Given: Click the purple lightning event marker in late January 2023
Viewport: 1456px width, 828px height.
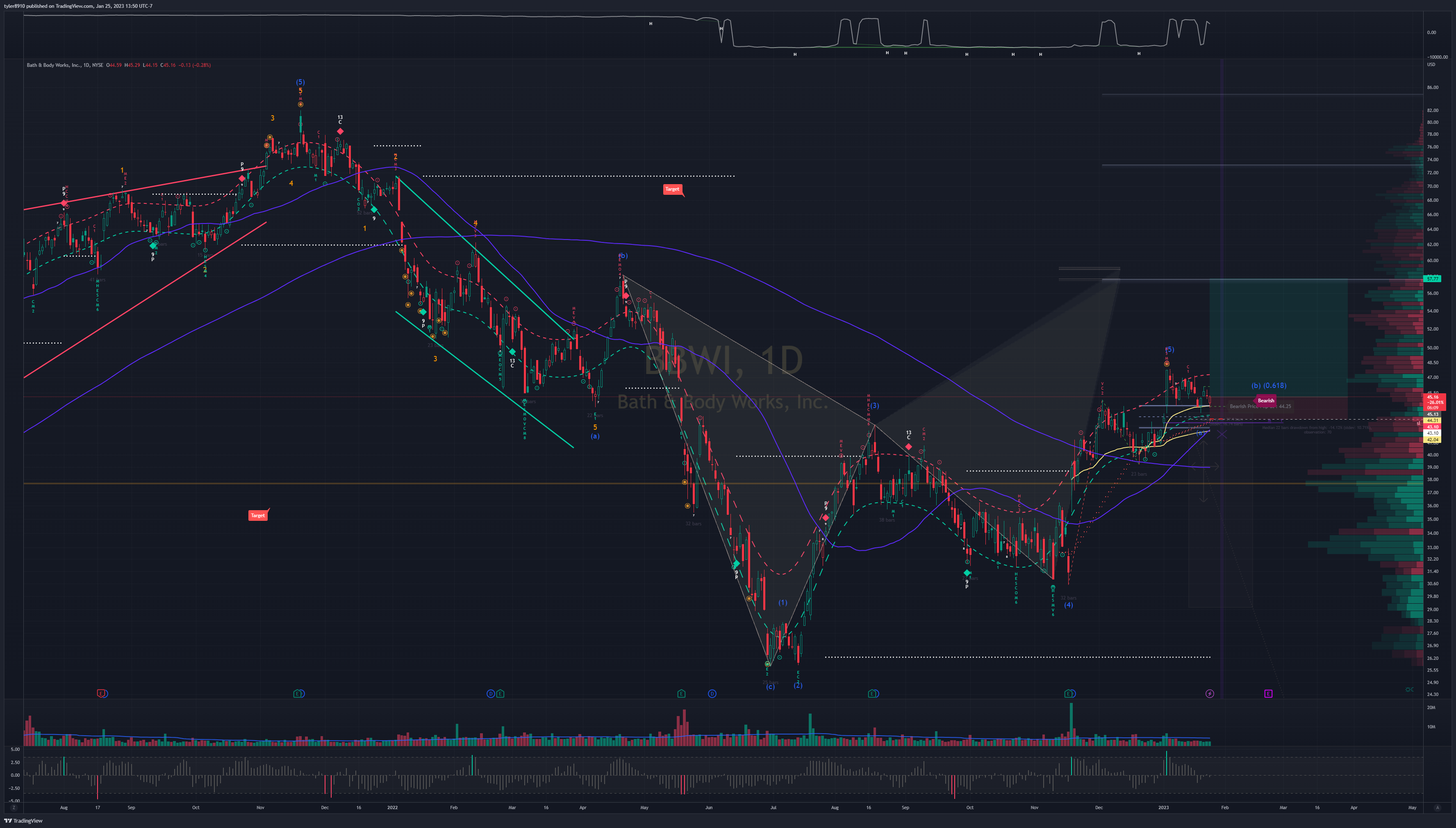Looking at the screenshot, I should tap(1210, 693).
